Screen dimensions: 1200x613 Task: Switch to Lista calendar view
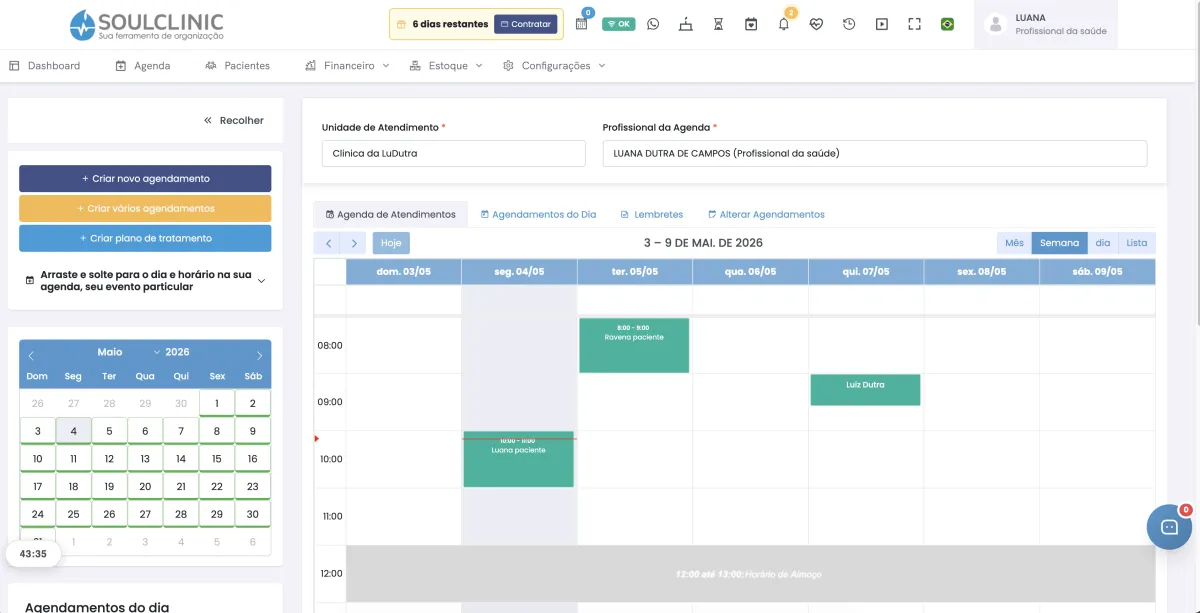tap(1137, 243)
